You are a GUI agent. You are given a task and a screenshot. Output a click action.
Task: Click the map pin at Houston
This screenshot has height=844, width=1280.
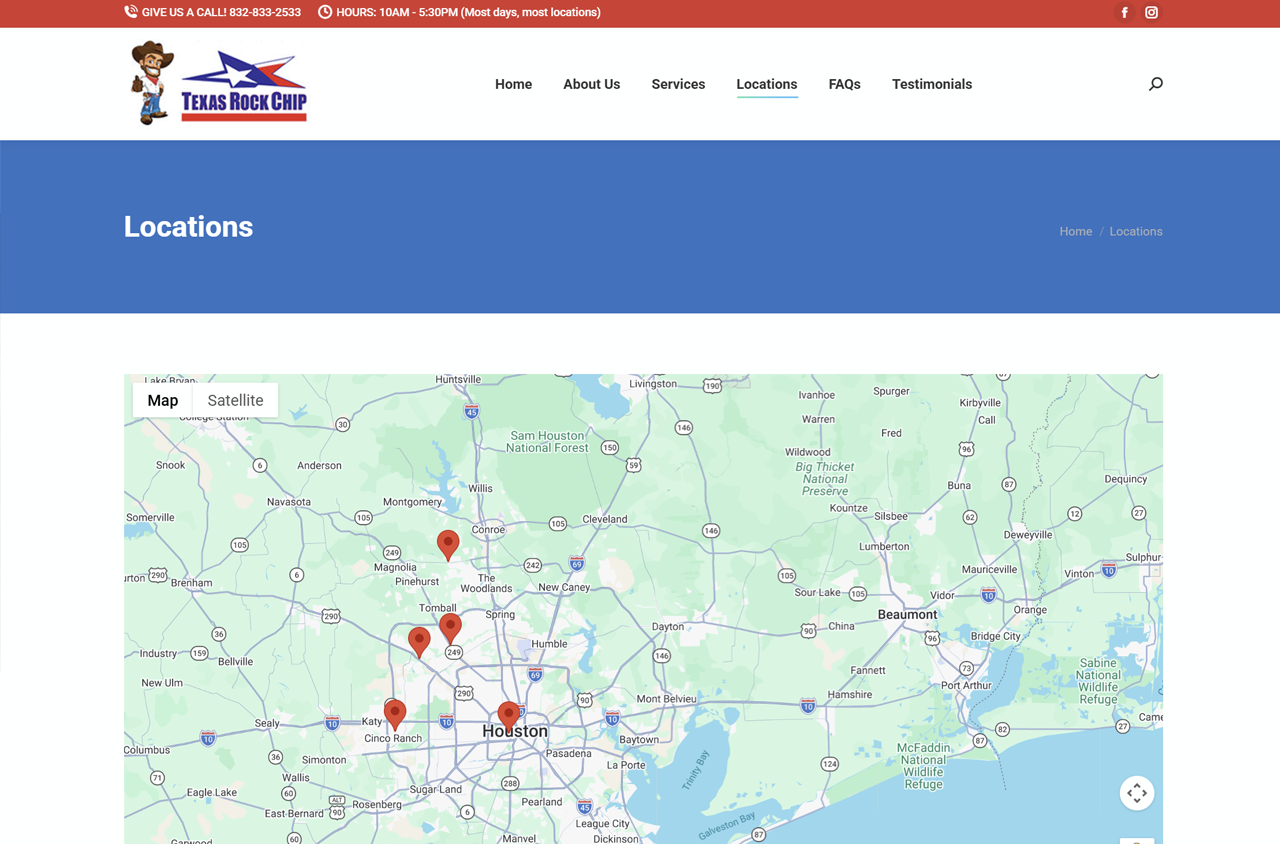point(509,714)
